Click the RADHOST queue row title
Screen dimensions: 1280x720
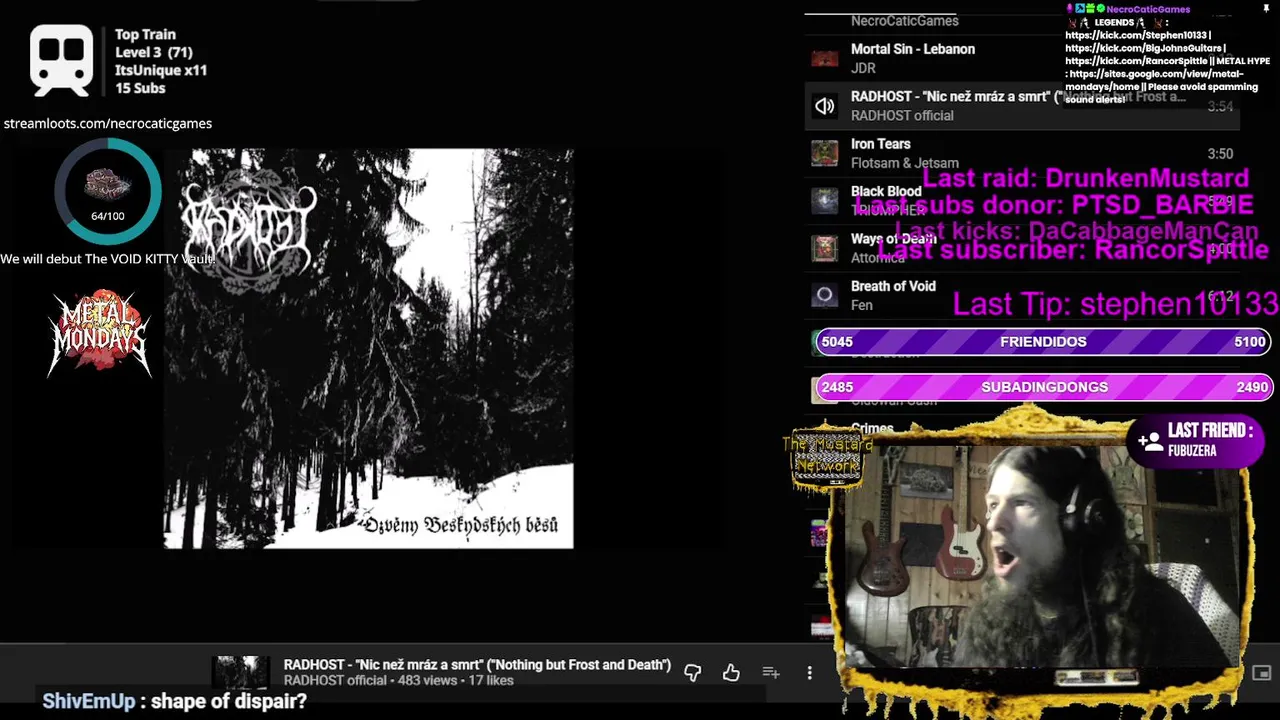pyautogui.click(x=1018, y=97)
